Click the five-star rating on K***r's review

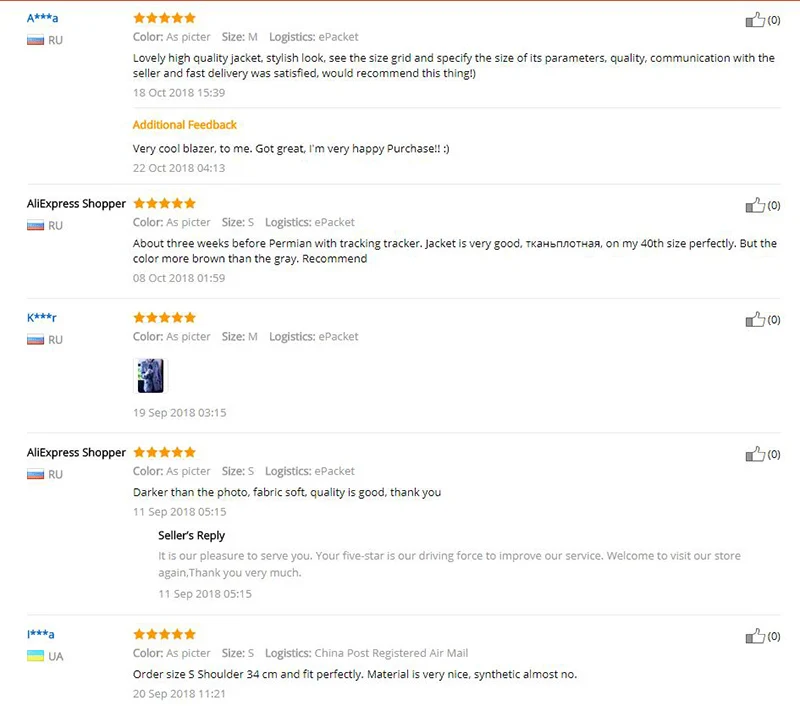pyautogui.click(x=164, y=318)
